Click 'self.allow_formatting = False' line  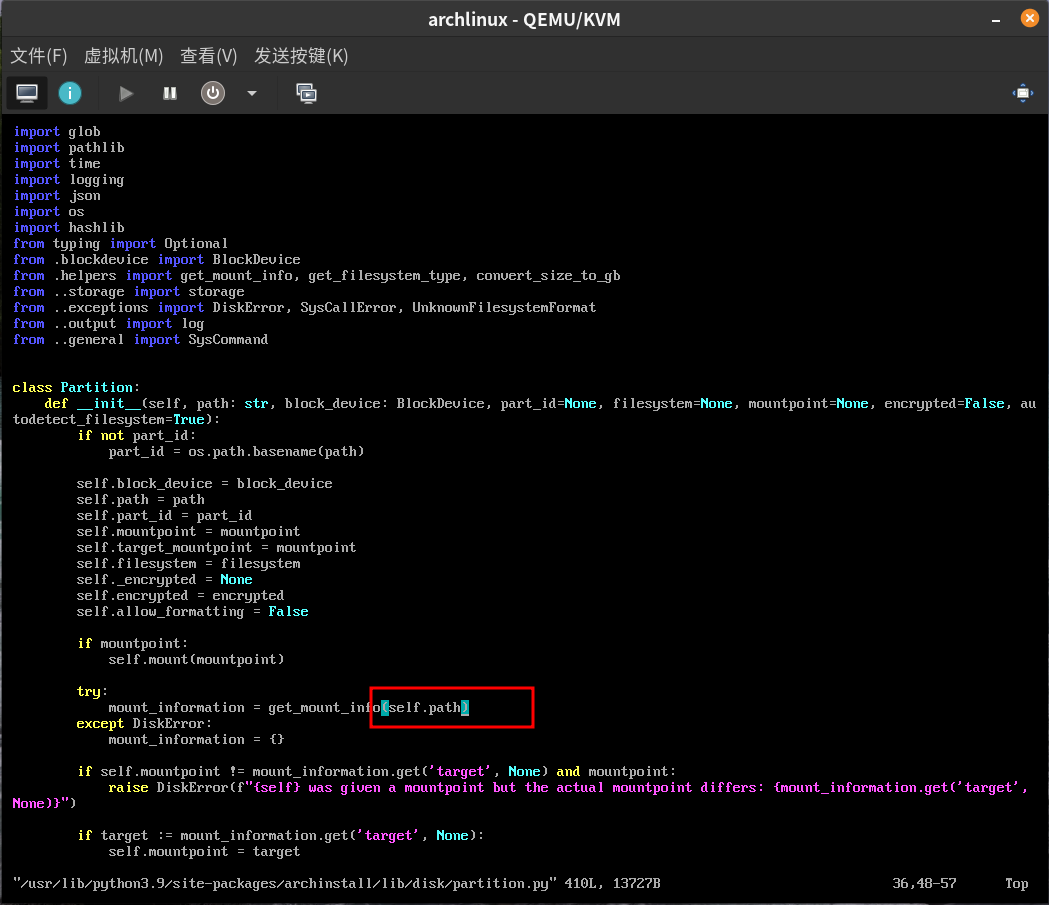tap(192, 612)
